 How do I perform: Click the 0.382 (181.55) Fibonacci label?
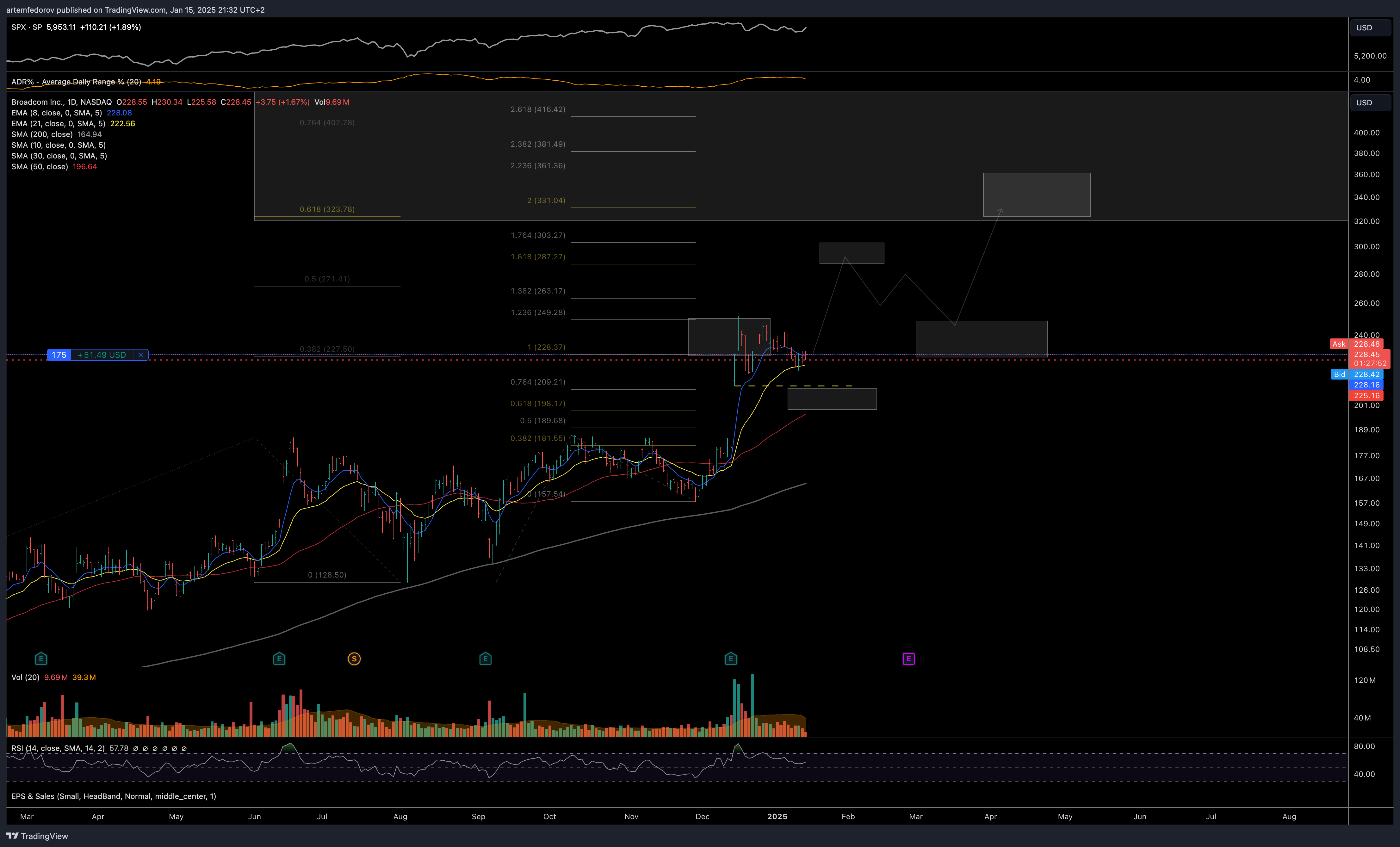pos(537,438)
